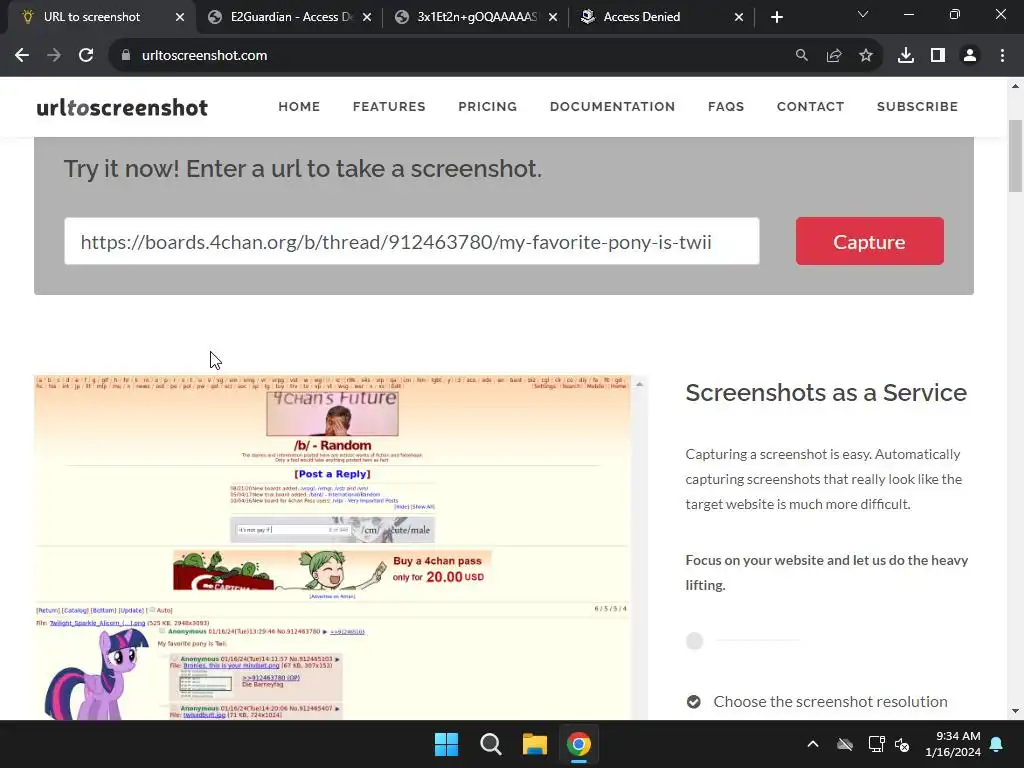Click the browser forward arrow

(54, 56)
